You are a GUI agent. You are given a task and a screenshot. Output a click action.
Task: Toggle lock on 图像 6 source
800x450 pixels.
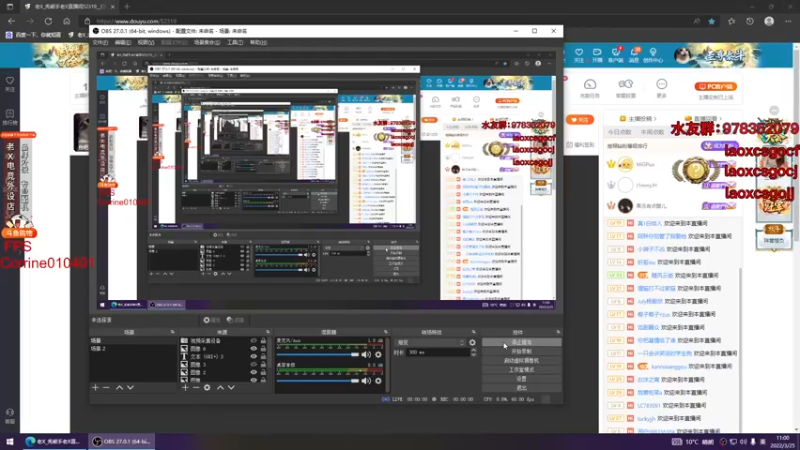click(x=263, y=348)
